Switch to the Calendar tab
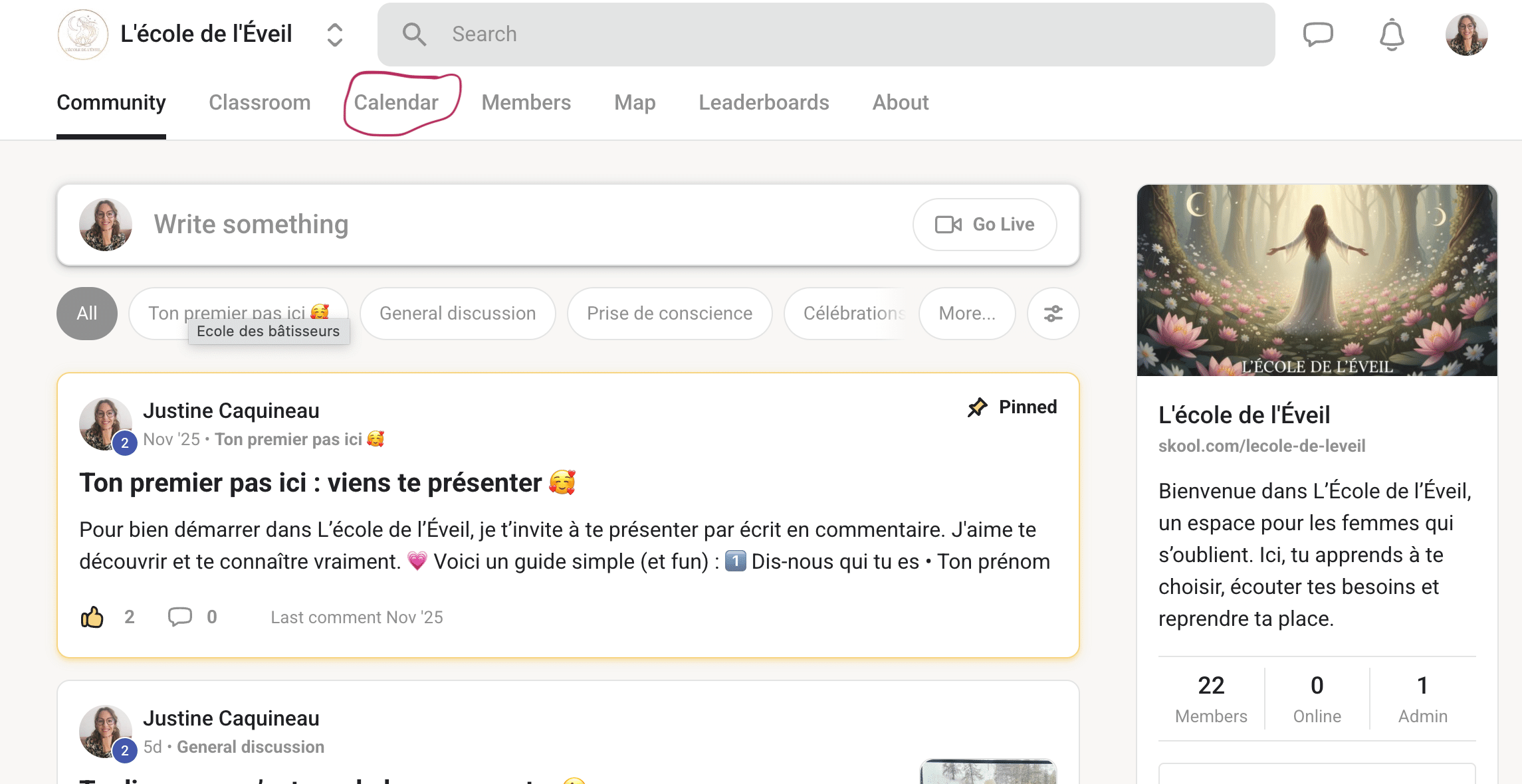 tap(396, 103)
